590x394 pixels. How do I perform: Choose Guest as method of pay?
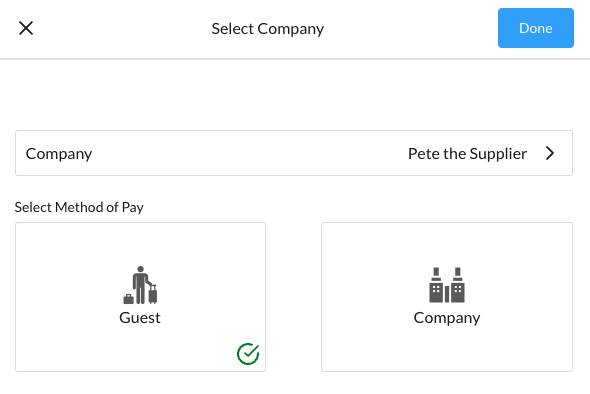coord(140,297)
